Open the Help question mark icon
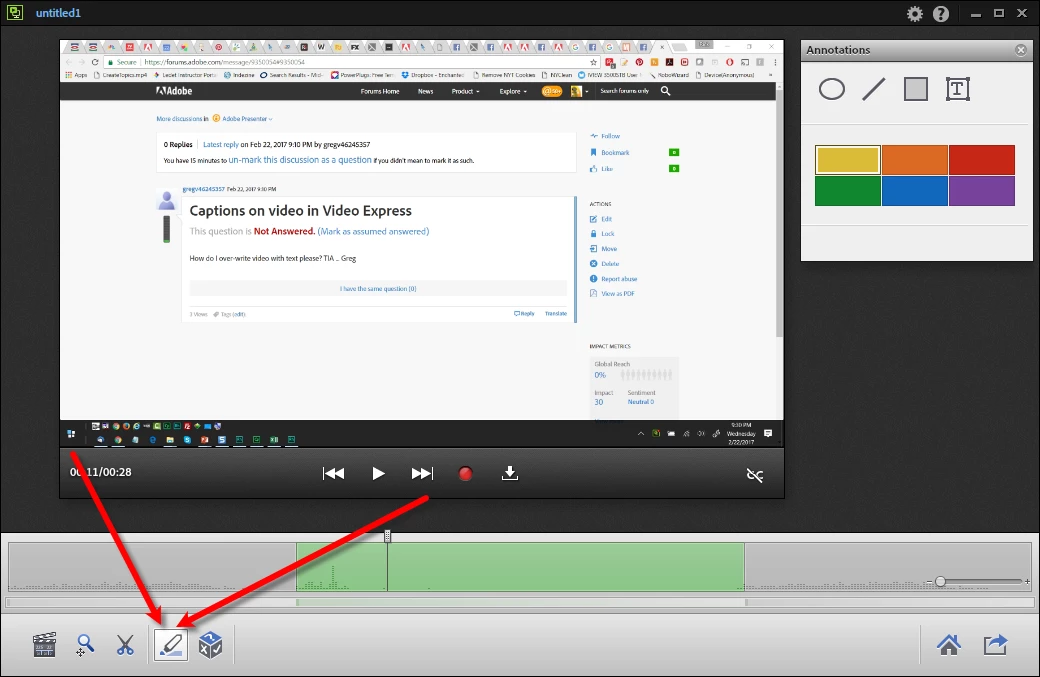Viewport: 1040px width, 677px height. [x=941, y=13]
